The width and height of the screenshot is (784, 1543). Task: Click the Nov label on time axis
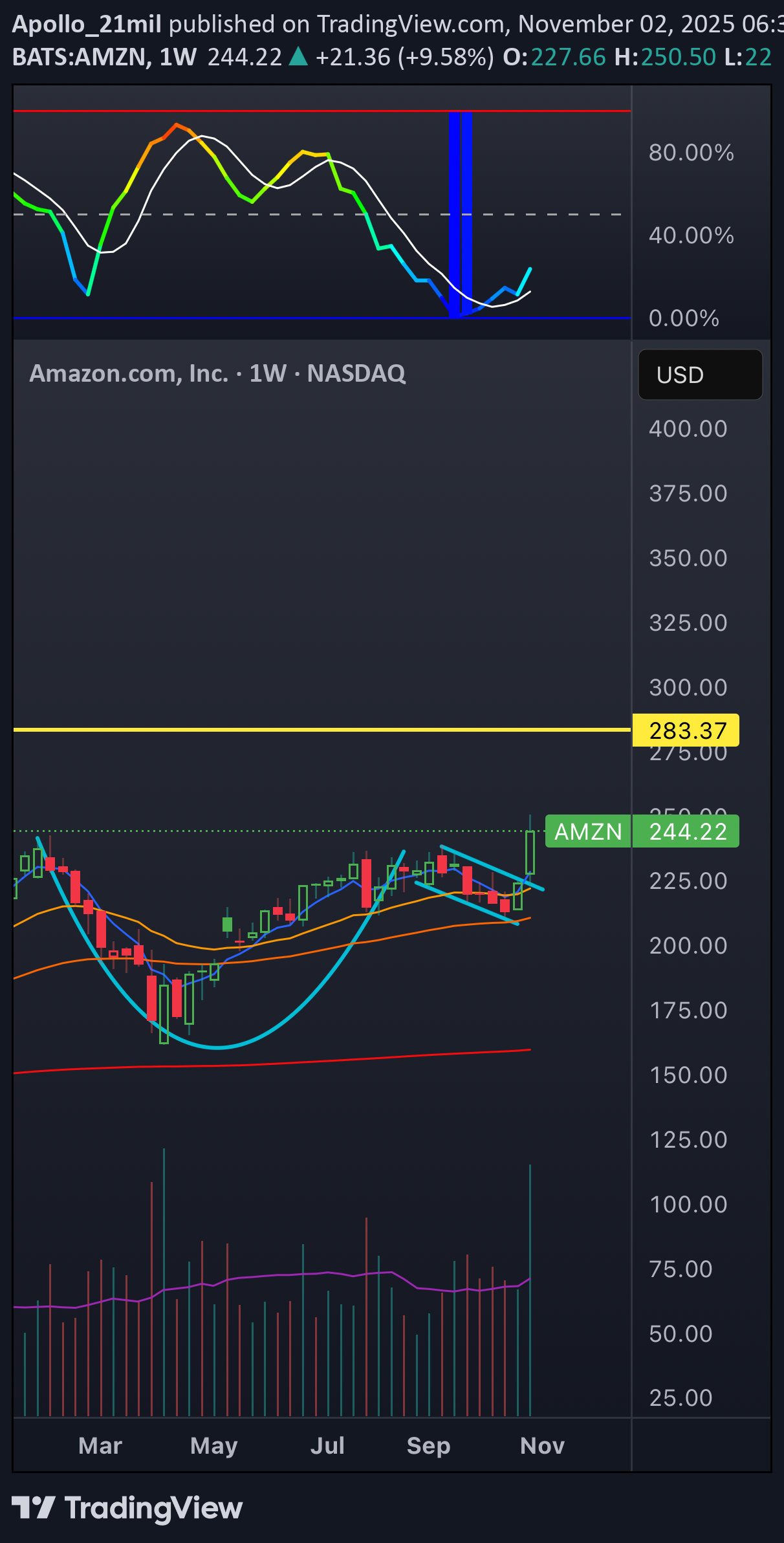click(x=542, y=1446)
